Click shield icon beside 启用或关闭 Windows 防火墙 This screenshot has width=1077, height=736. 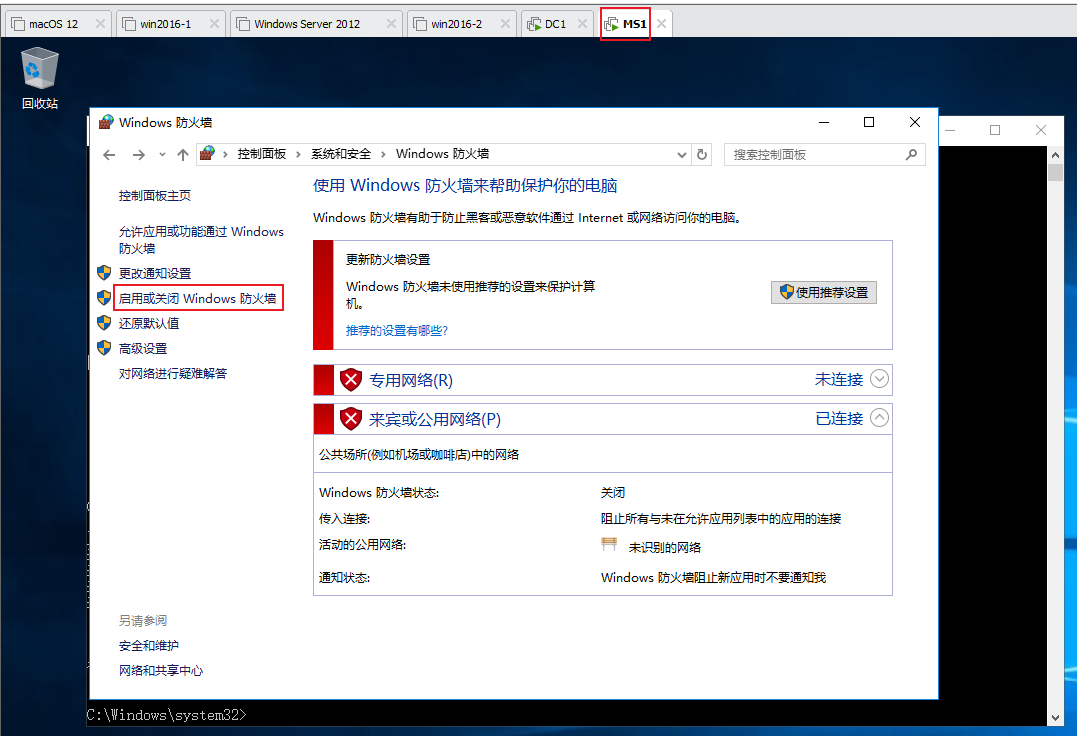point(104,298)
